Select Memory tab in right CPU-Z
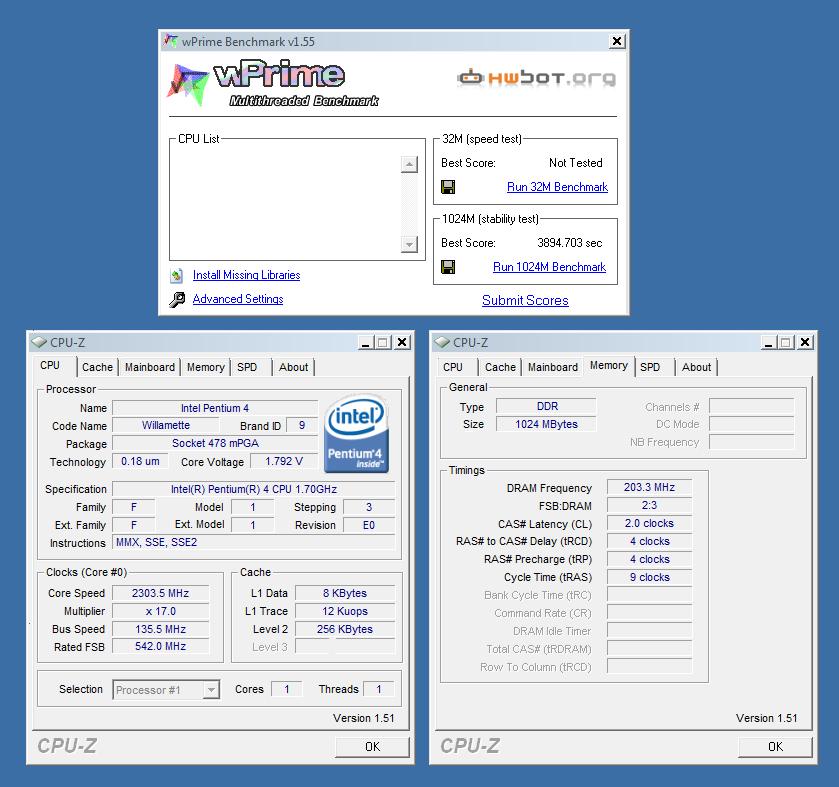The image size is (839, 787). (608, 365)
